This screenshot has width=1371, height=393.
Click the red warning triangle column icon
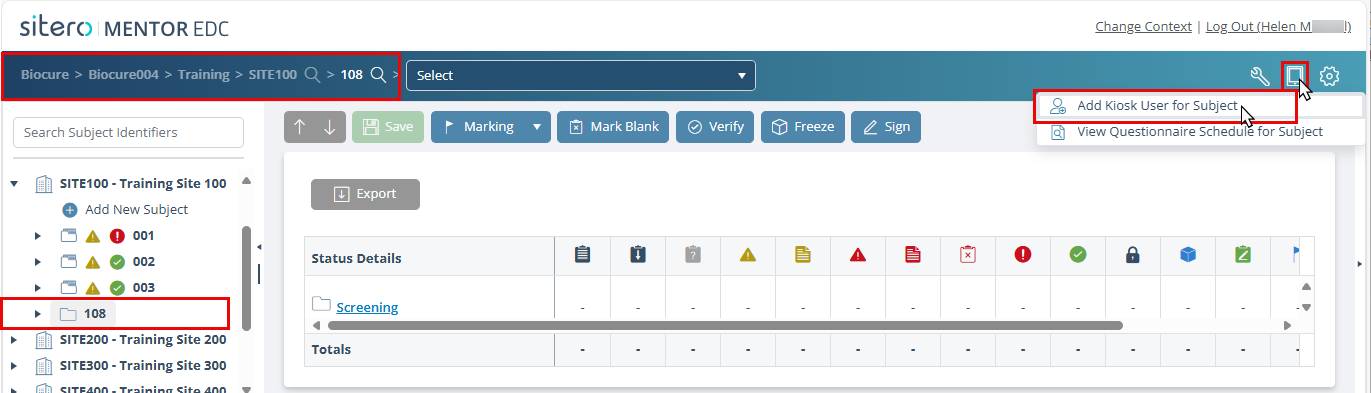(857, 255)
